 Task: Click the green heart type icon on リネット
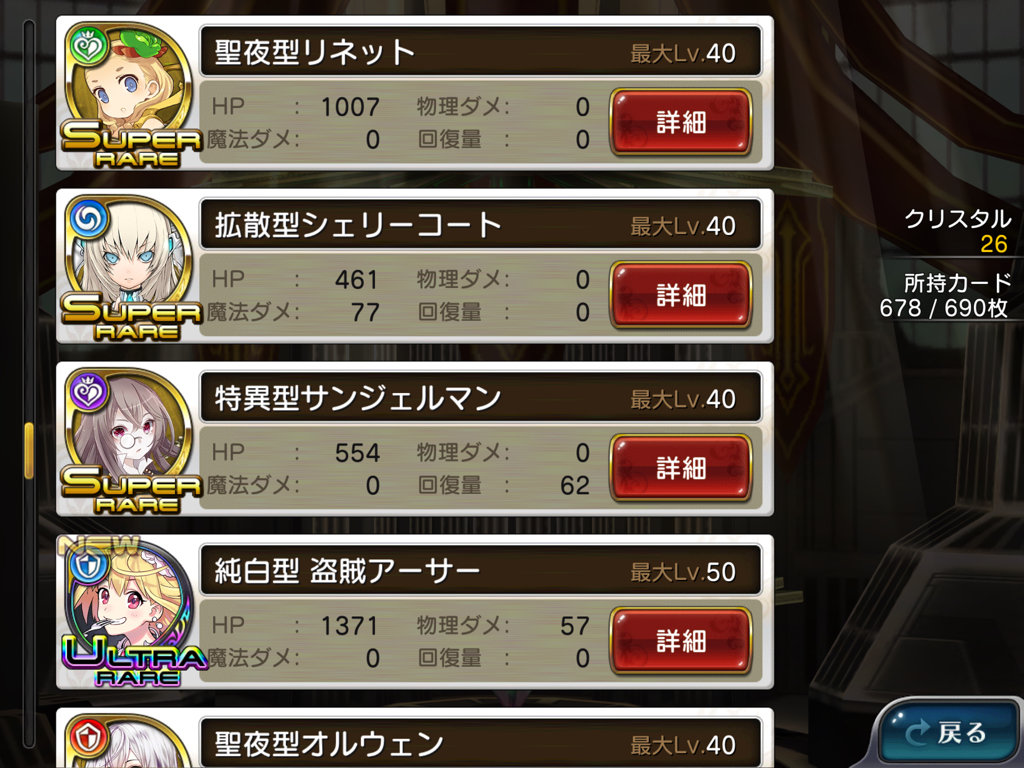88,46
